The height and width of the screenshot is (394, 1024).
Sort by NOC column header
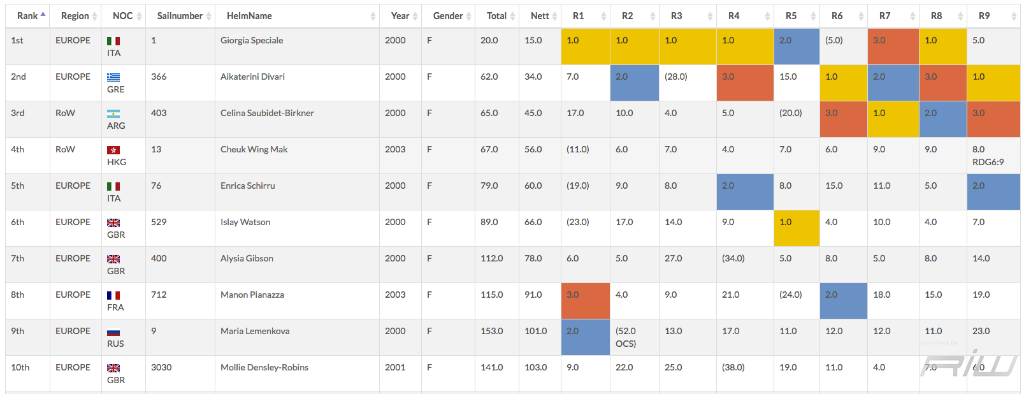click(x=123, y=16)
